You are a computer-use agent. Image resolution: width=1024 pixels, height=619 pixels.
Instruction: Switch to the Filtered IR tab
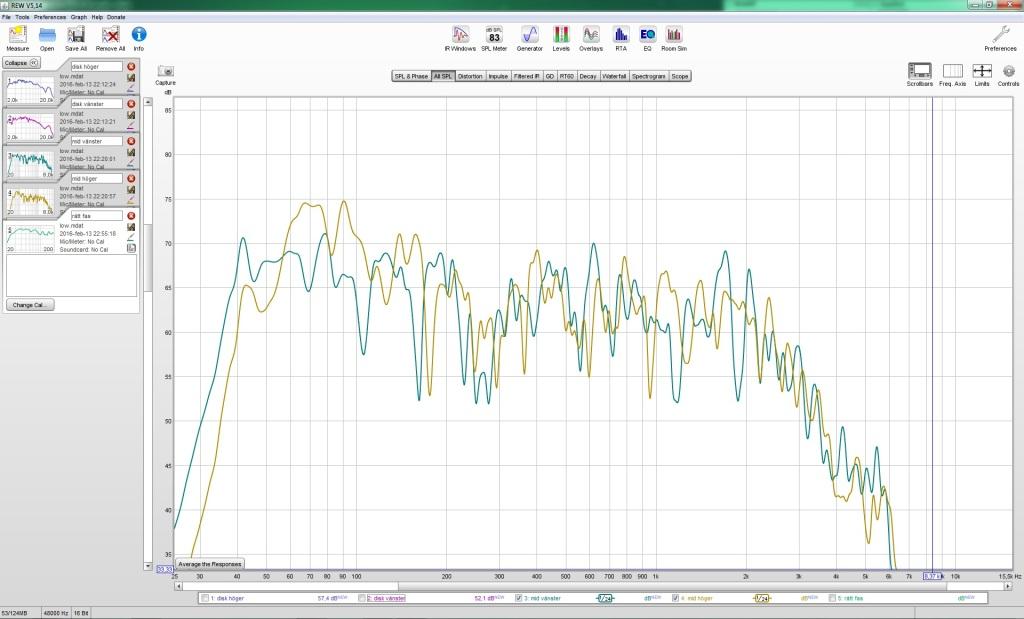526,76
